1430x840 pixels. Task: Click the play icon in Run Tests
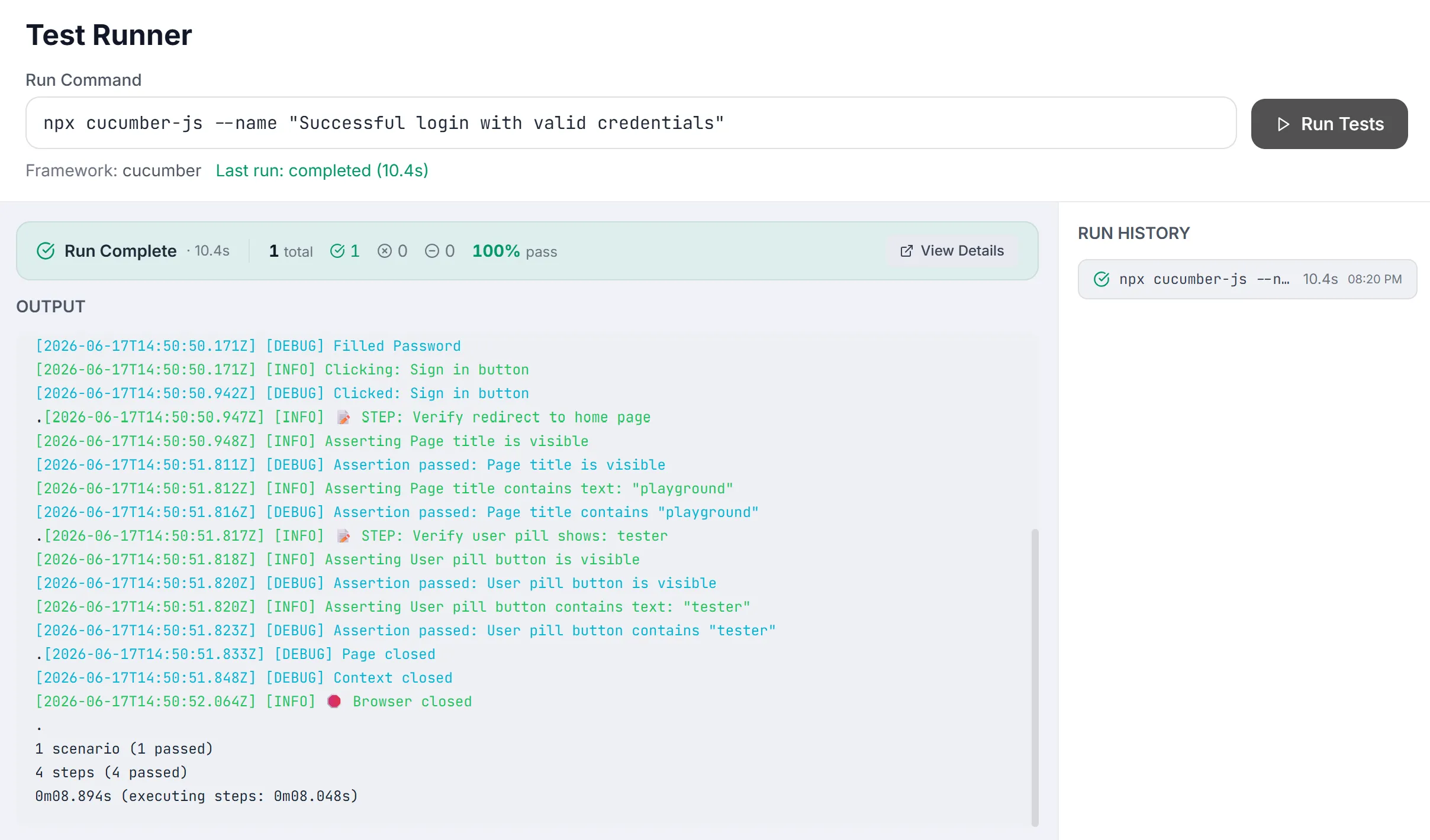[1283, 124]
